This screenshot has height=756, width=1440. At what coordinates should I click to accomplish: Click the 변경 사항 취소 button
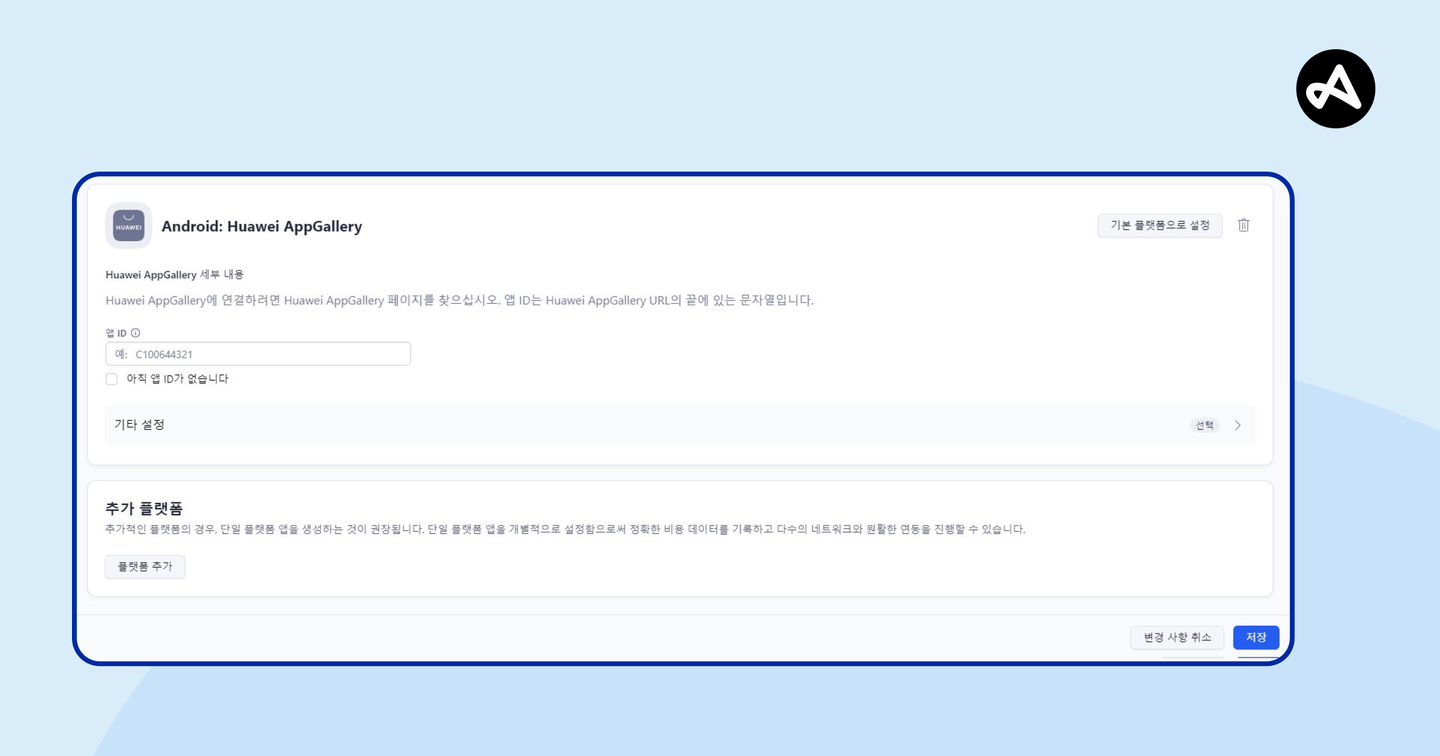1177,638
